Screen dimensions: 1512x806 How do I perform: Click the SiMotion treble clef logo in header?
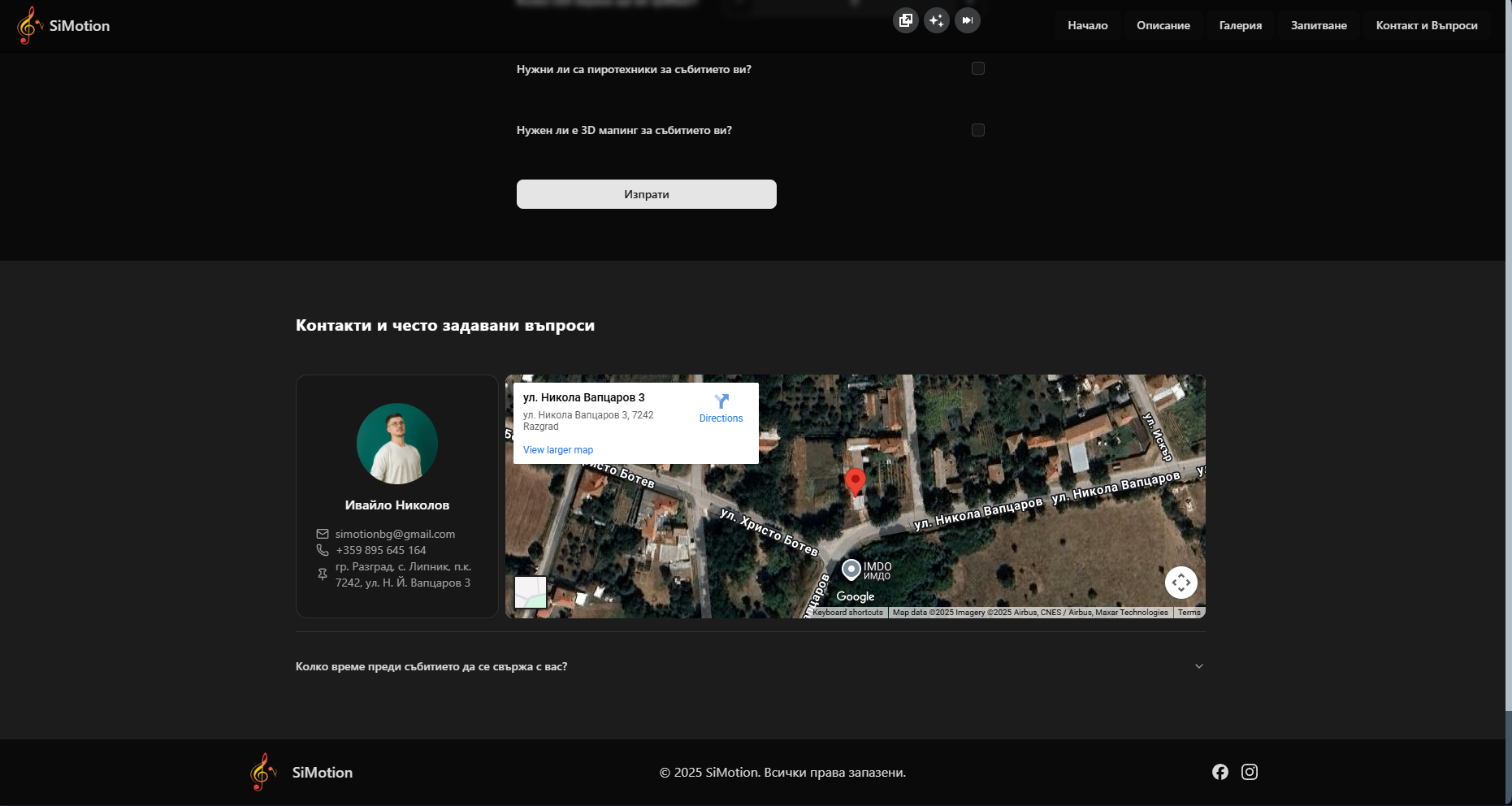coord(29,25)
